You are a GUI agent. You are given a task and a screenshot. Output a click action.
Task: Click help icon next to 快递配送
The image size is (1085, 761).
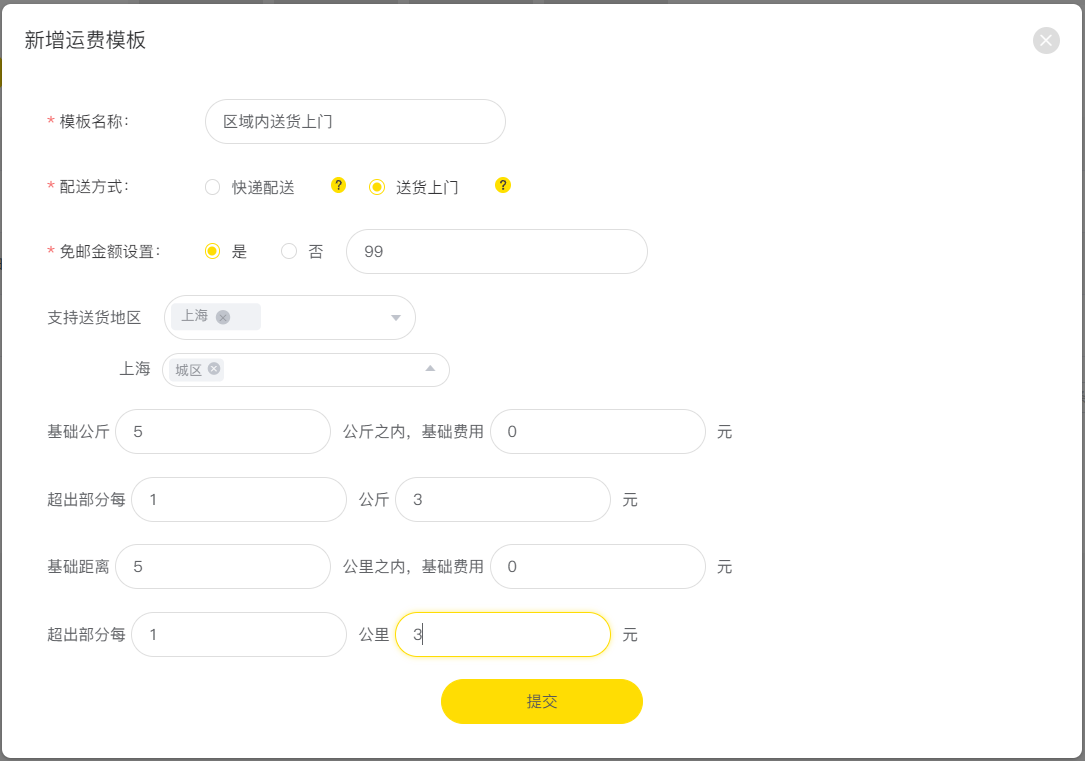(338, 185)
